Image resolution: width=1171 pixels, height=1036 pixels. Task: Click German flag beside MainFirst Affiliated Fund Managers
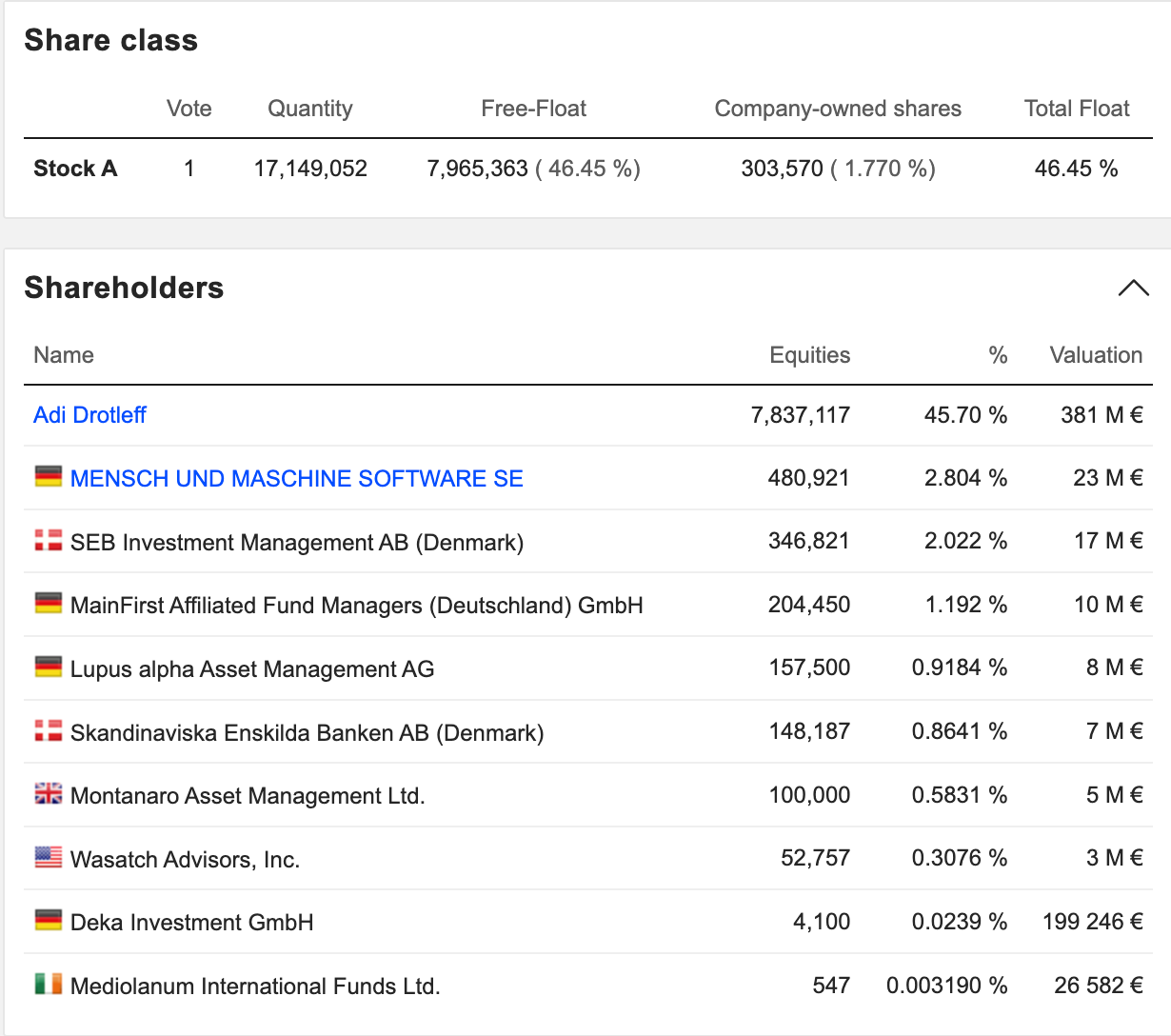click(x=49, y=603)
